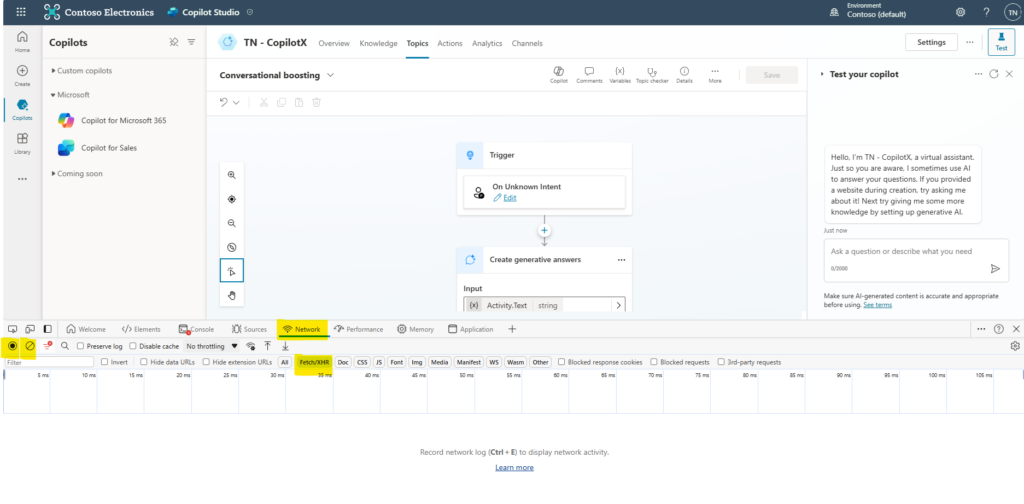This screenshot has width=1024, height=504.
Task: Open the Learn more link
Action: 514,467
